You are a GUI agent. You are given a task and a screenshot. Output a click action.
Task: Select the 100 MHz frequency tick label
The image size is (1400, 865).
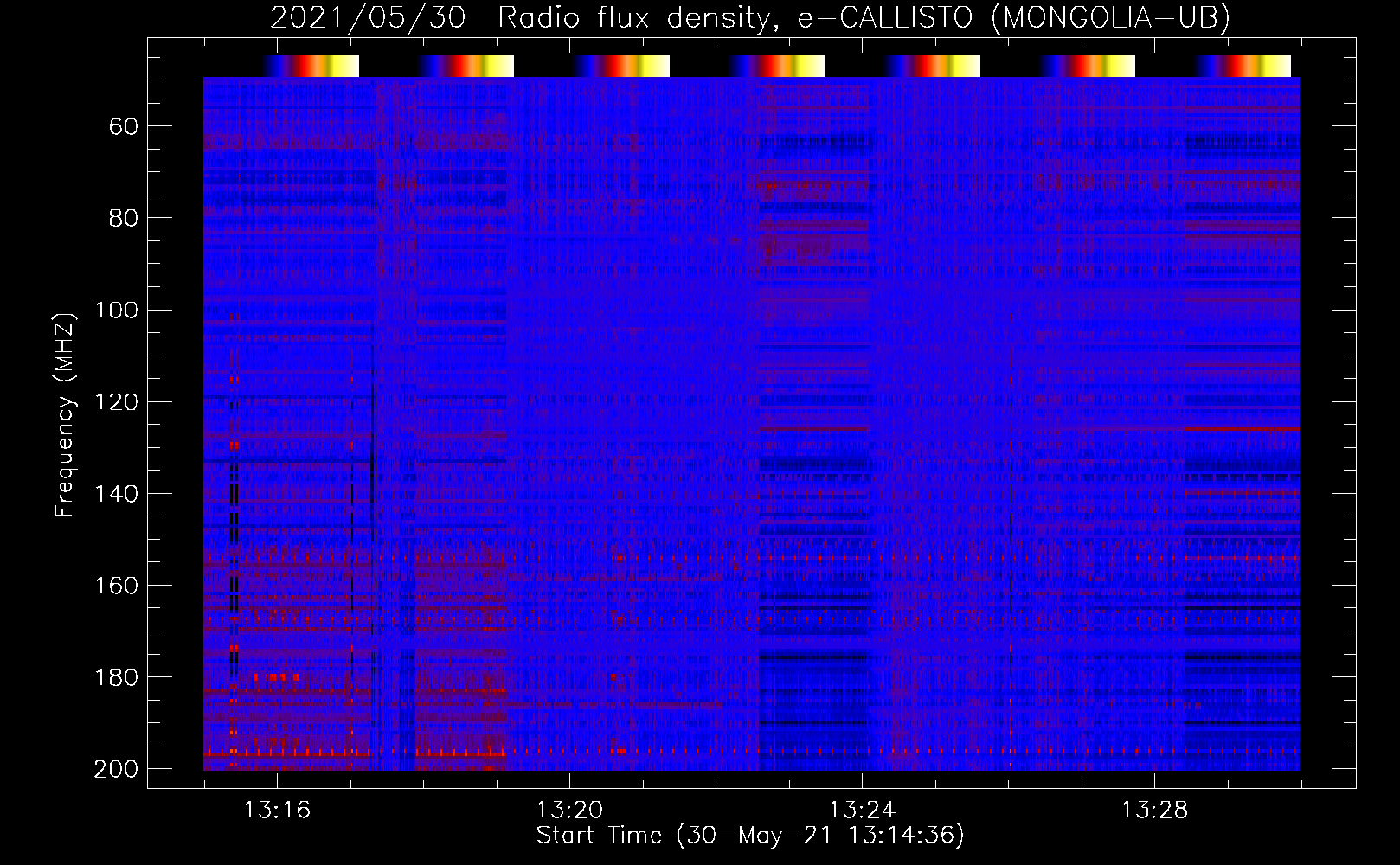click(116, 310)
